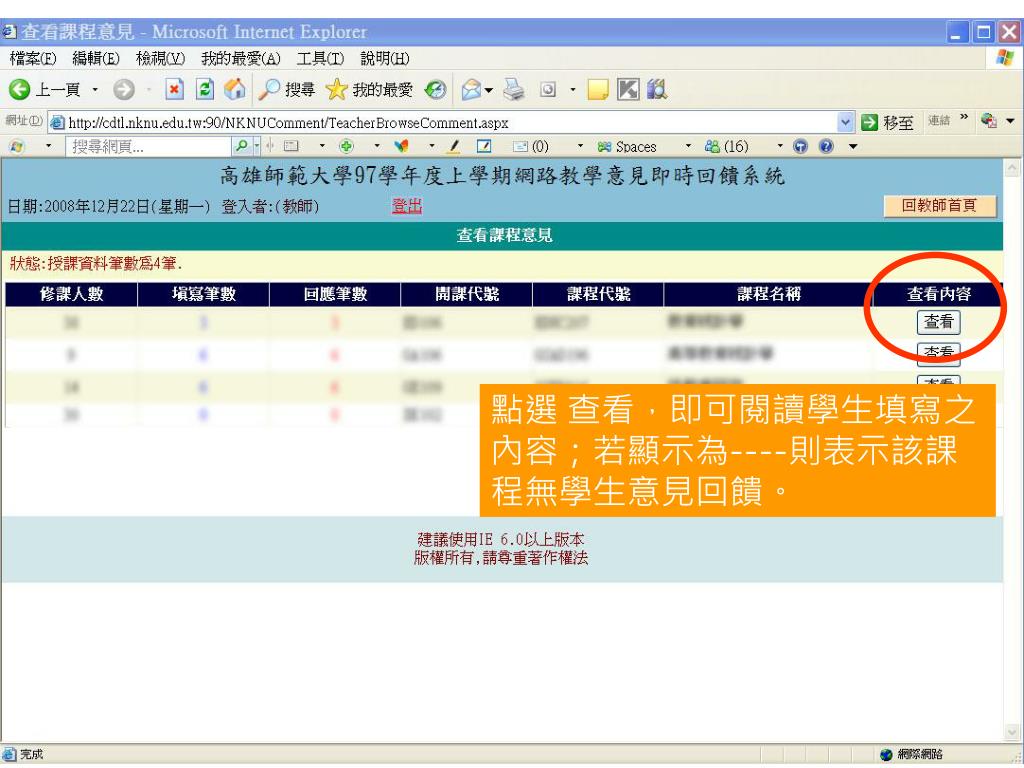Print the page with the printer icon

coord(514,89)
